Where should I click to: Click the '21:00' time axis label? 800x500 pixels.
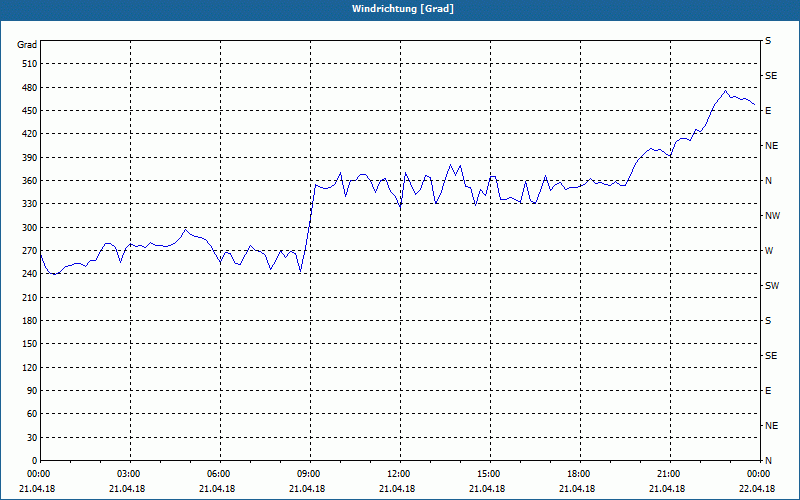668,473
